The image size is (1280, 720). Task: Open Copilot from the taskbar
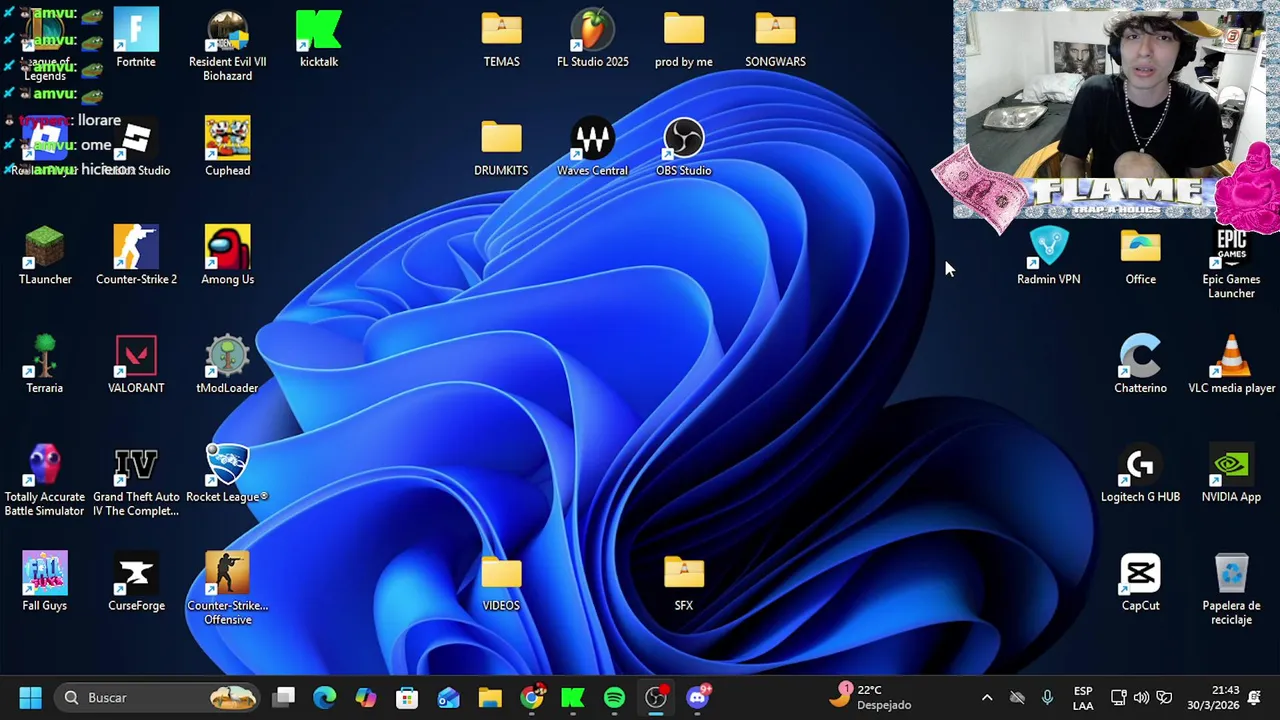(x=366, y=697)
